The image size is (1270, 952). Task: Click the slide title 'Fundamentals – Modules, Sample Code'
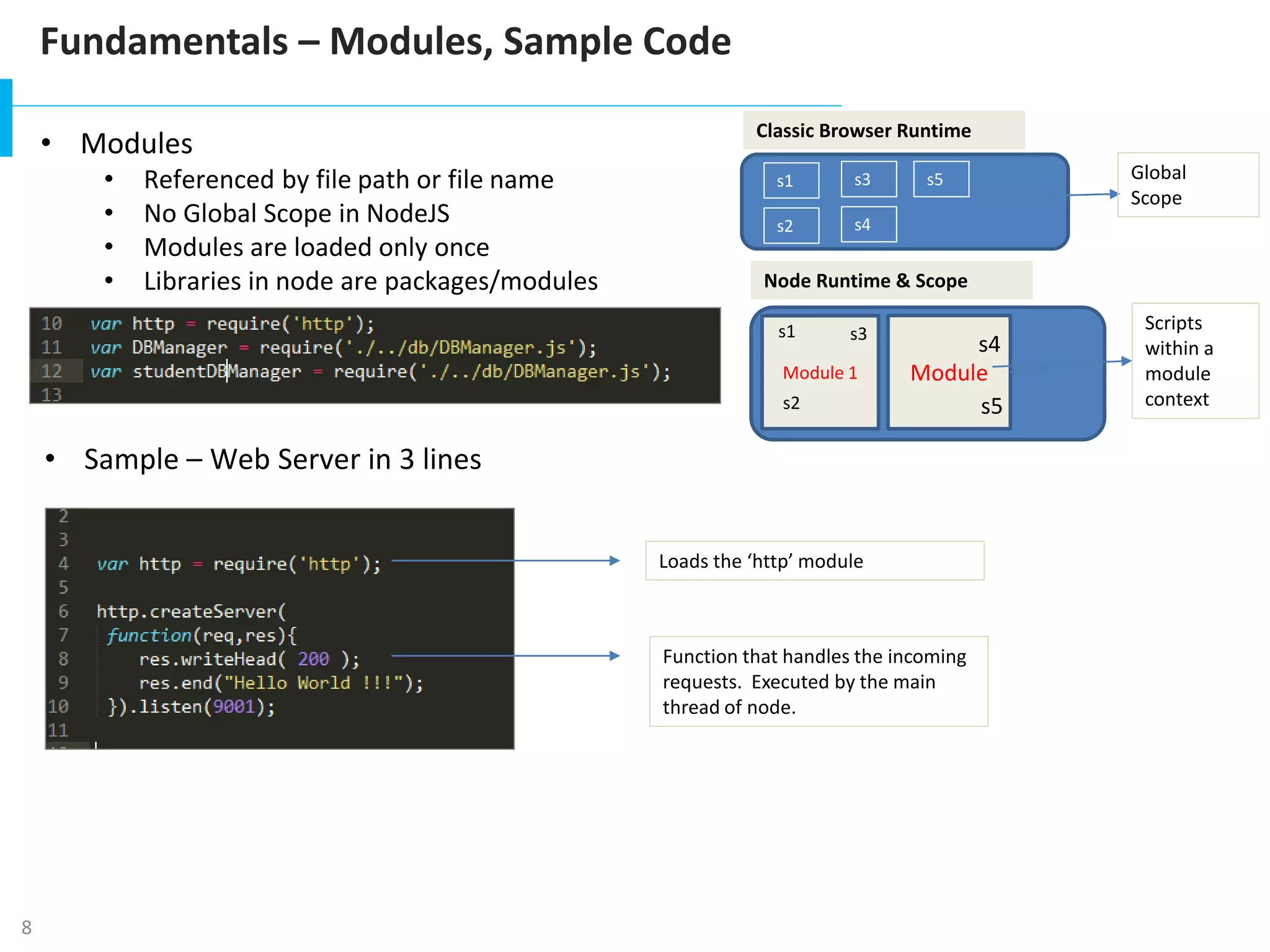click(385, 42)
